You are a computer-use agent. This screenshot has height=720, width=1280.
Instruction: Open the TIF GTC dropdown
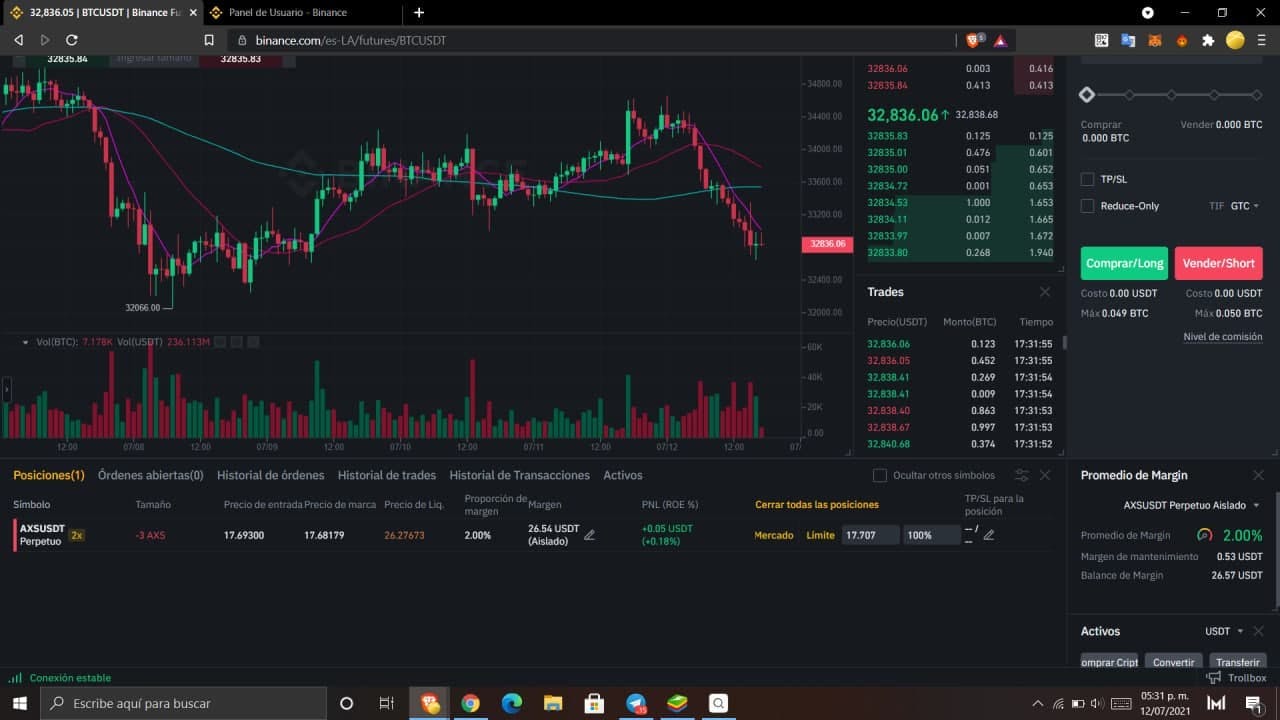pos(1244,206)
